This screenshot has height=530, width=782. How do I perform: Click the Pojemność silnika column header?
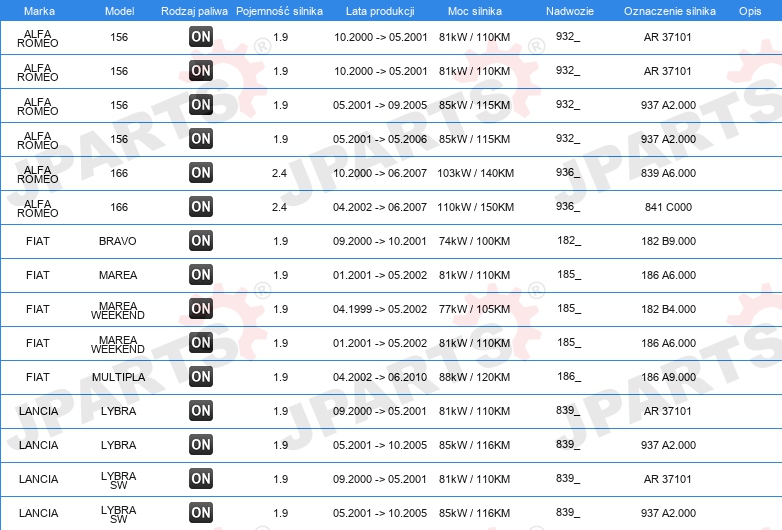279,11
